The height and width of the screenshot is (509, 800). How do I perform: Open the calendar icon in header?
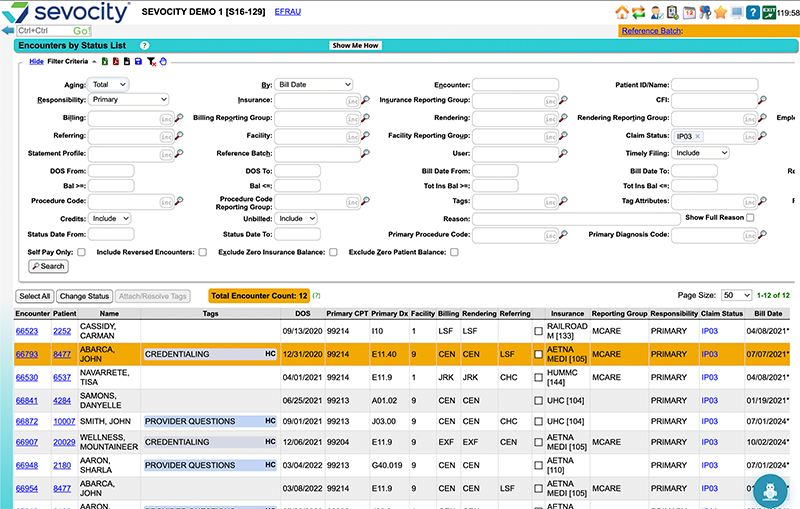[x=689, y=12]
